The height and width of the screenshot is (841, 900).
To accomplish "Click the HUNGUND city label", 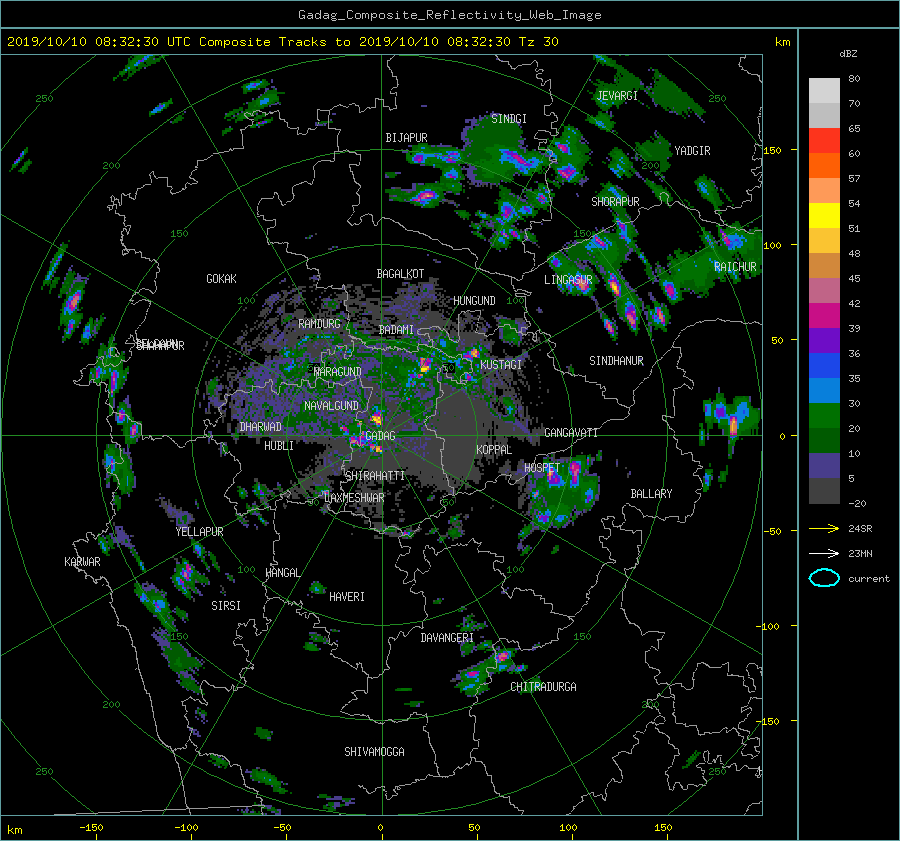I will pyautogui.click(x=474, y=301).
